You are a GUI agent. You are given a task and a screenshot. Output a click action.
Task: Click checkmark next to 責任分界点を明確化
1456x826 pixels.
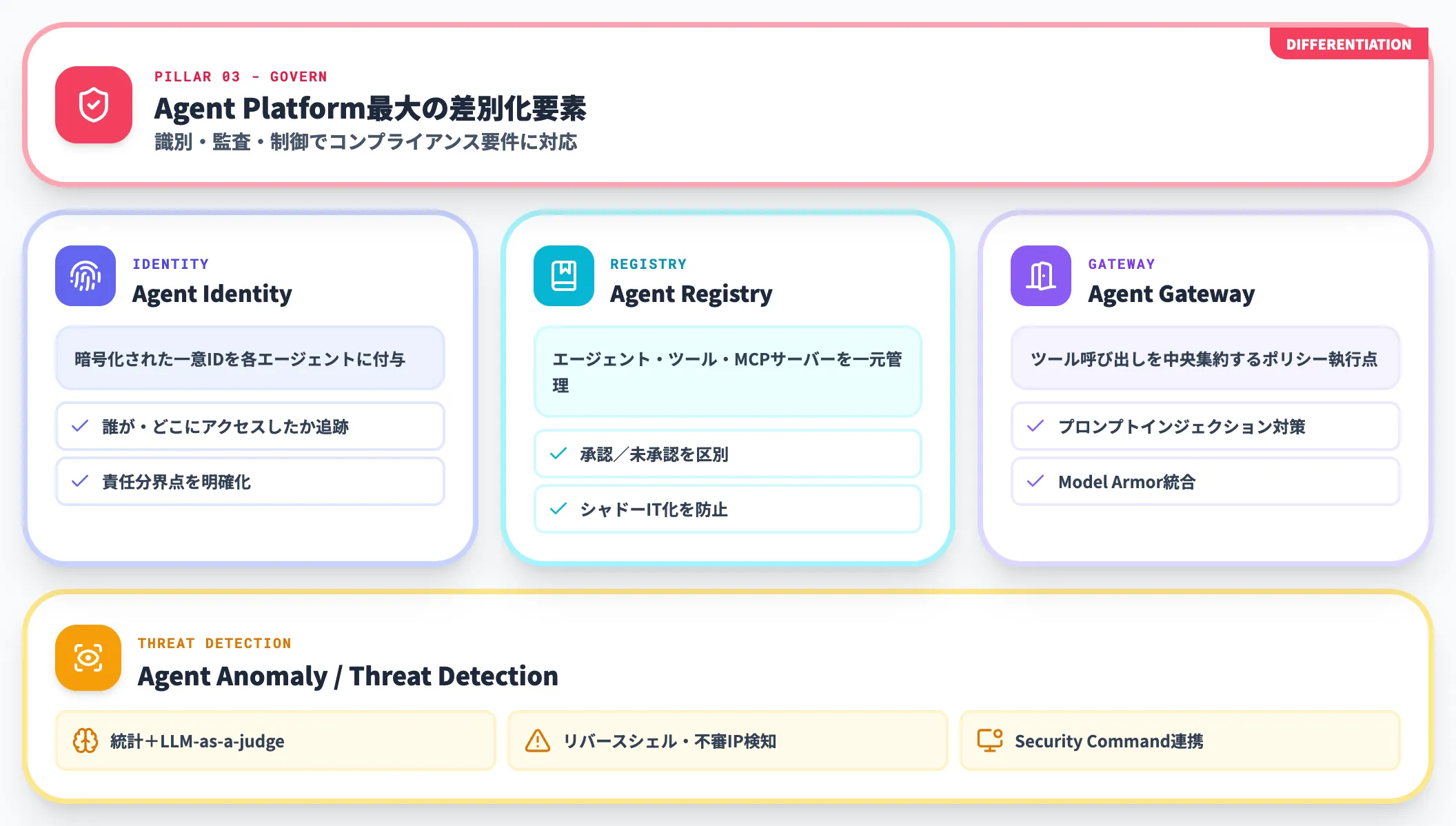(80, 481)
